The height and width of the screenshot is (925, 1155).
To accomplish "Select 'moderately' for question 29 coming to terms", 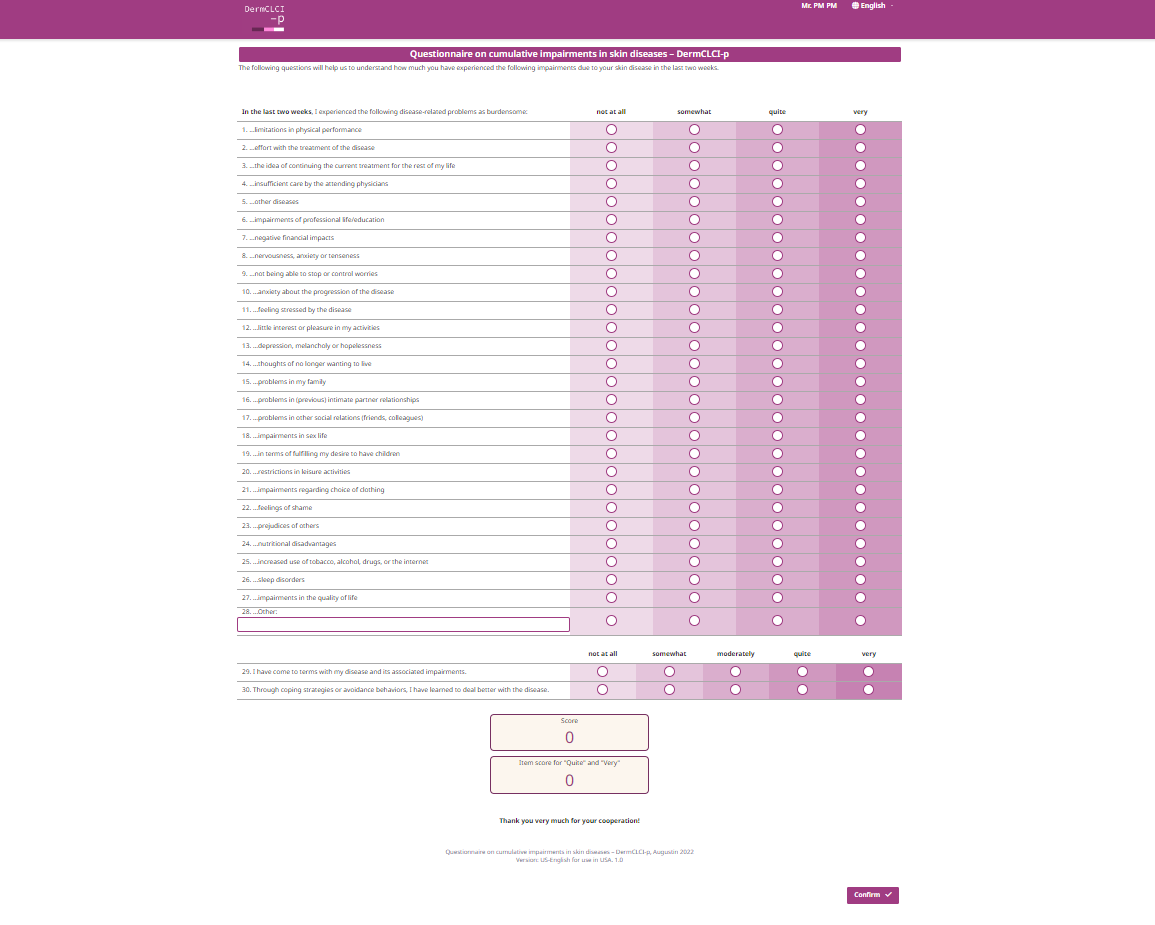I will tap(735, 672).
